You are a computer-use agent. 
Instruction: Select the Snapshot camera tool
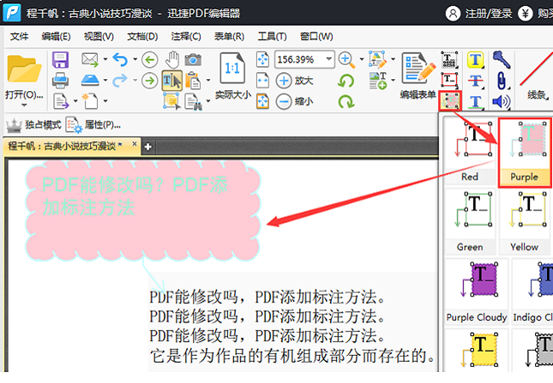[x=193, y=60]
